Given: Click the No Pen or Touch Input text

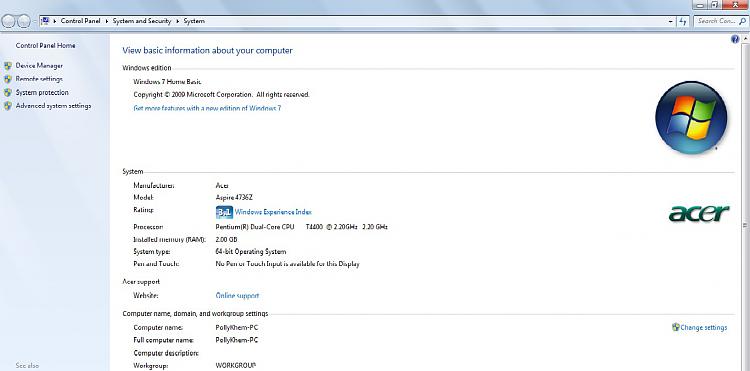Looking at the screenshot, I should pos(287,263).
